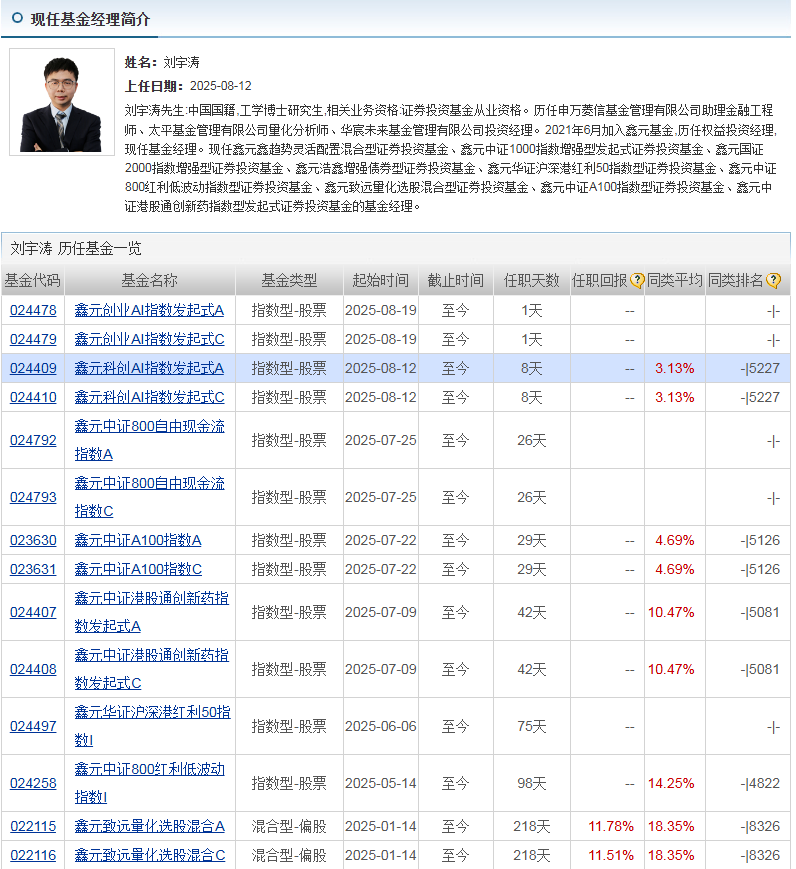Viewport: 796px width, 869px height.
Task: Click the 任职天数 column header
Action: click(532, 280)
